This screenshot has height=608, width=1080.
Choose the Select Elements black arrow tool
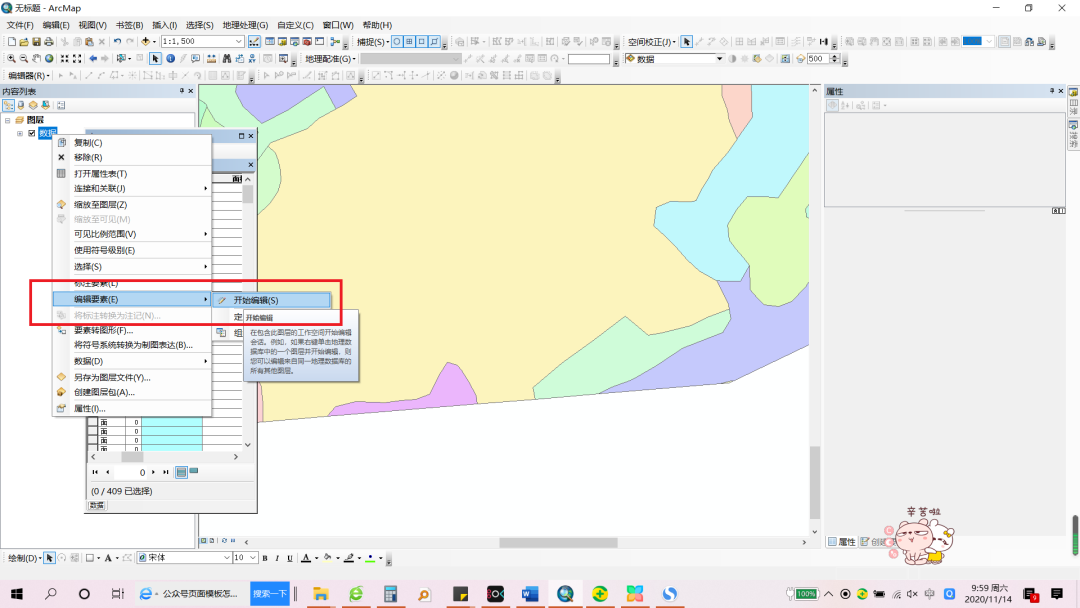[156, 59]
